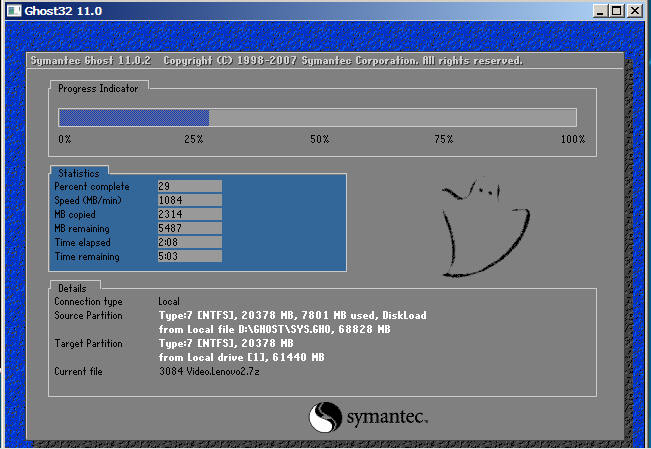This screenshot has width=651, height=449.
Task: Click the 25% progress scale label
Action: 194,139
